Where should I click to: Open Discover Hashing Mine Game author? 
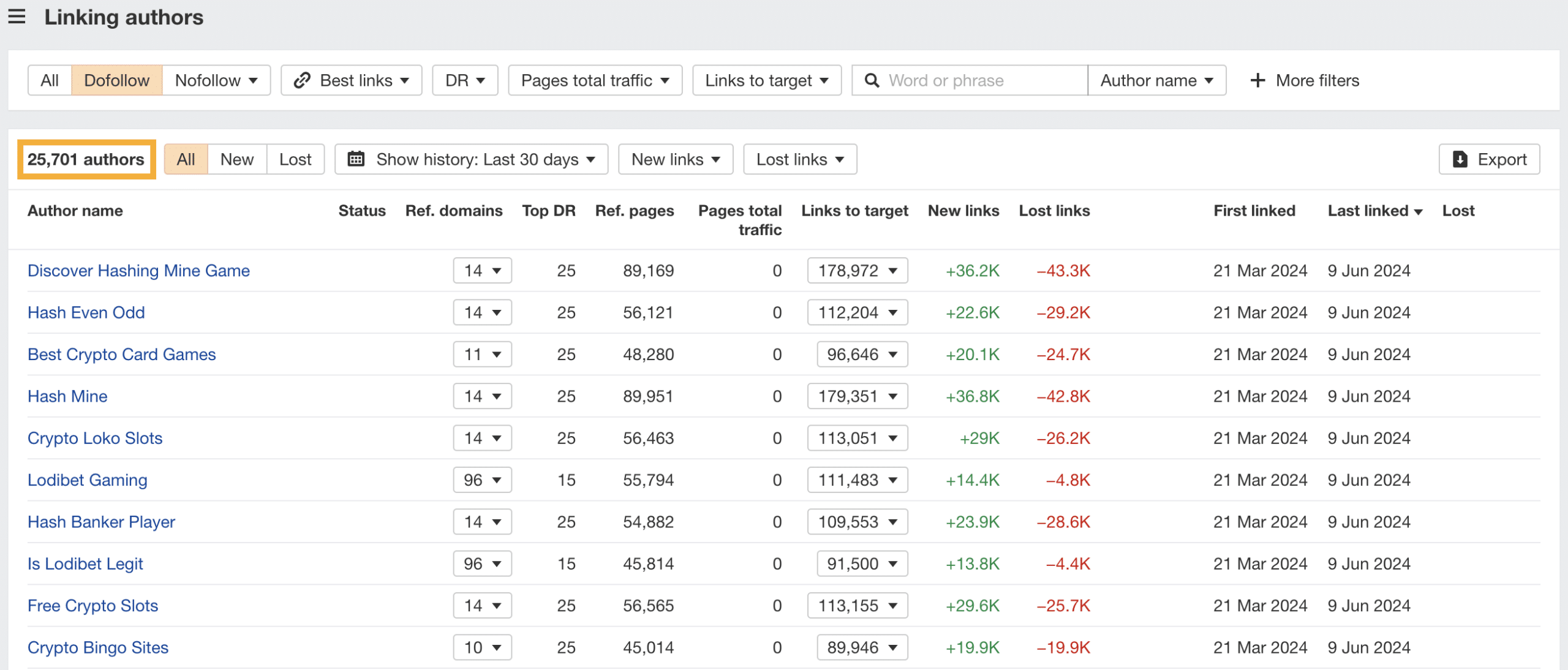(138, 271)
